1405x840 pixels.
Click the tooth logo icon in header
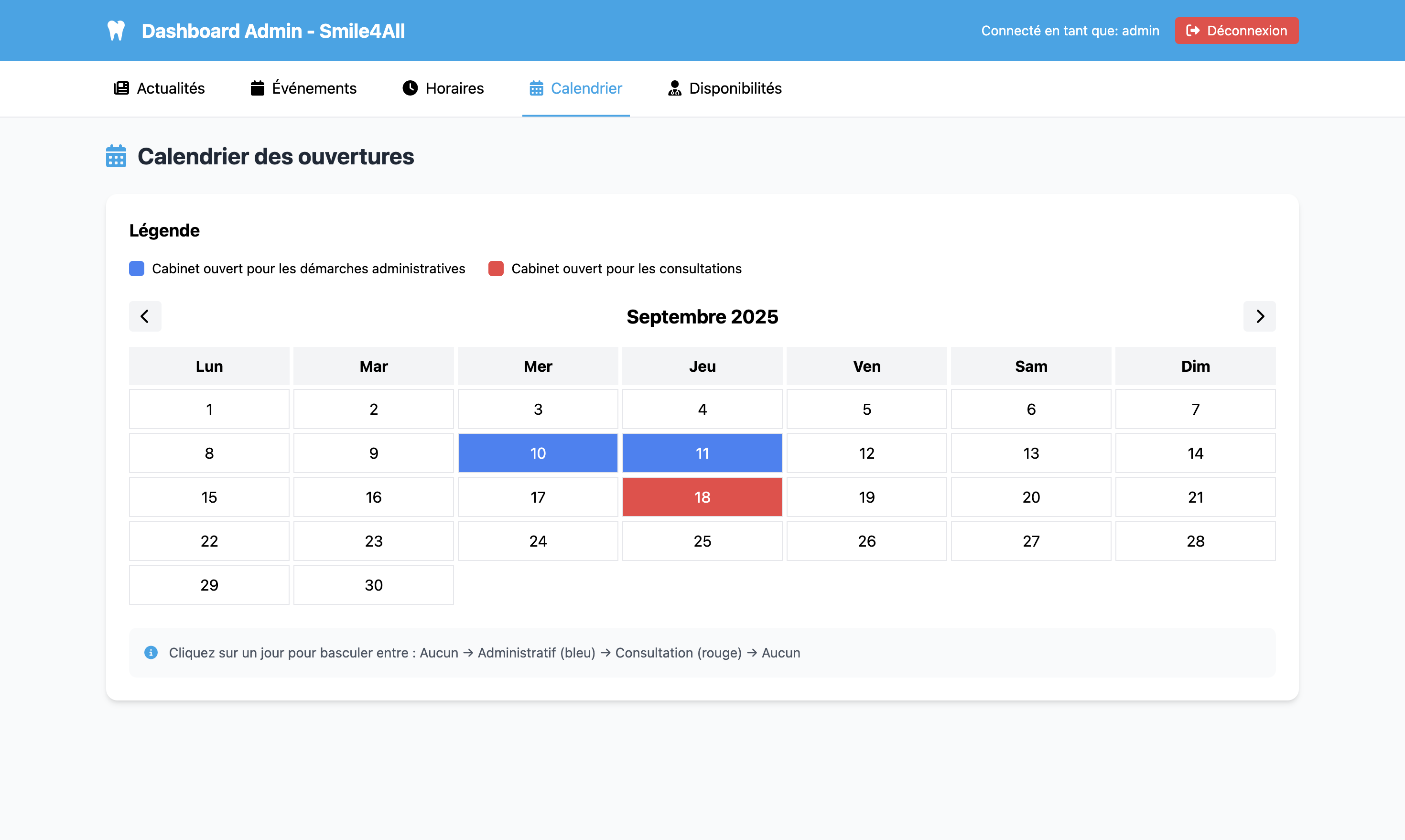(x=116, y=31)
